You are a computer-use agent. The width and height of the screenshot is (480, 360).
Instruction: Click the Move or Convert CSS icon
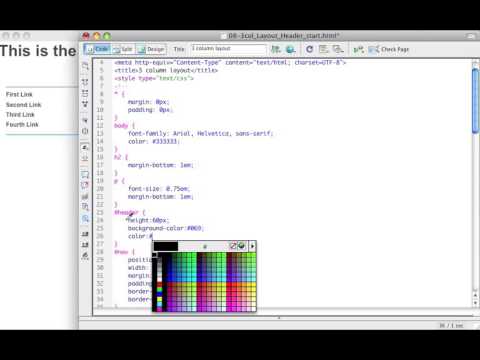85,219
